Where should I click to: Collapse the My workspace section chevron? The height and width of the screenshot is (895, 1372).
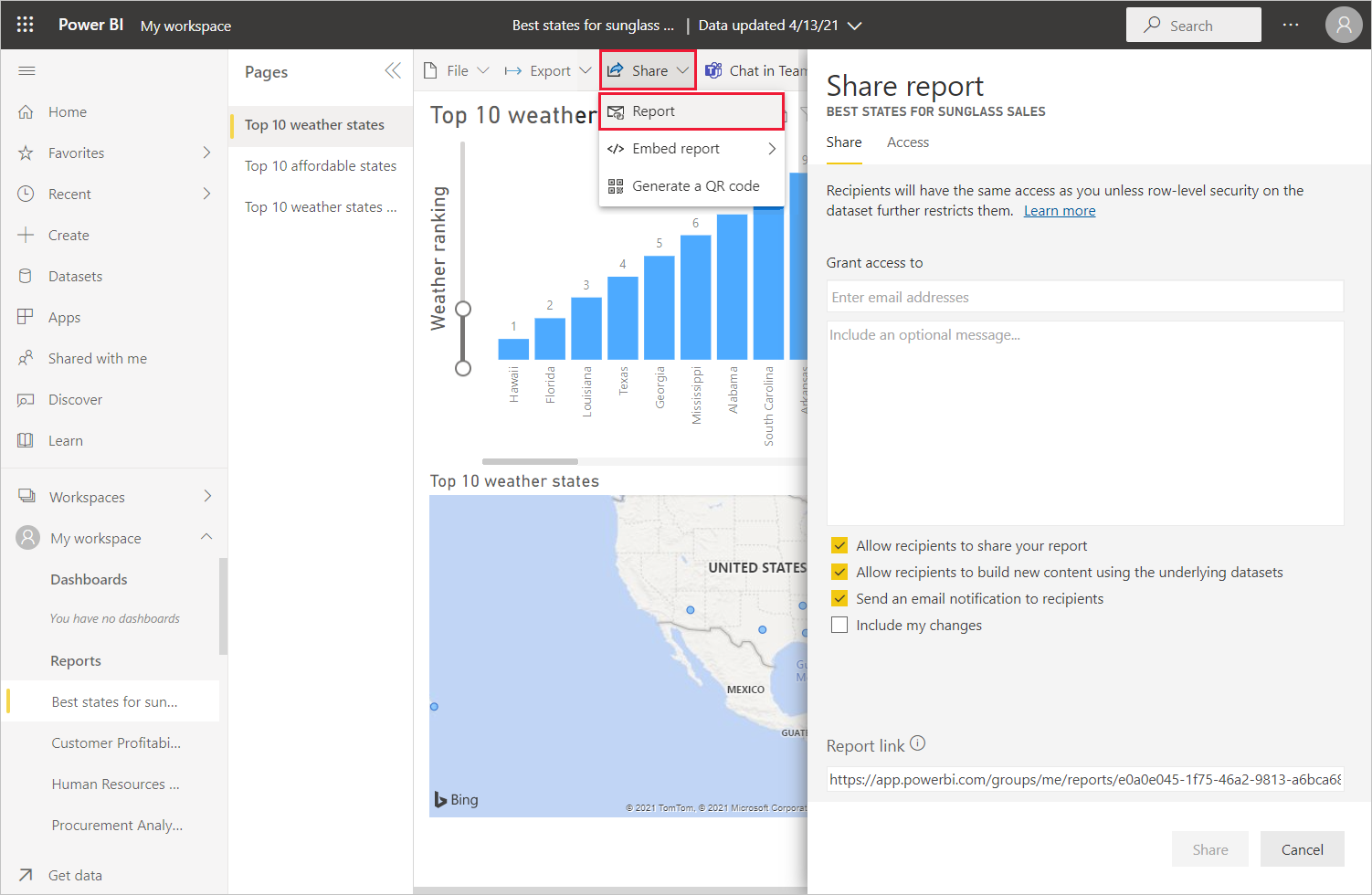tap(206, 537)
